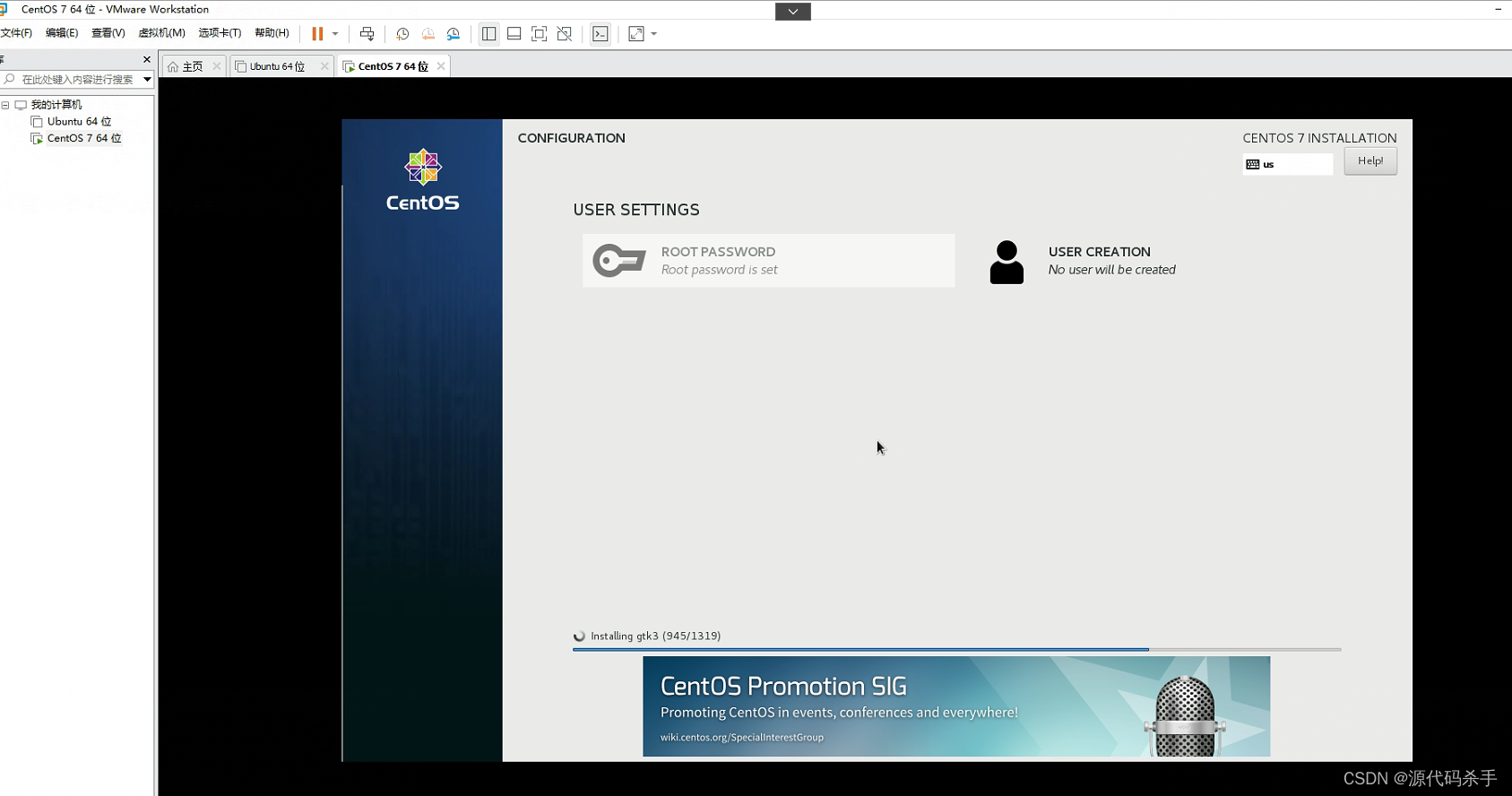Open the stretch display dropdown arrow

(x=654, y=34)
